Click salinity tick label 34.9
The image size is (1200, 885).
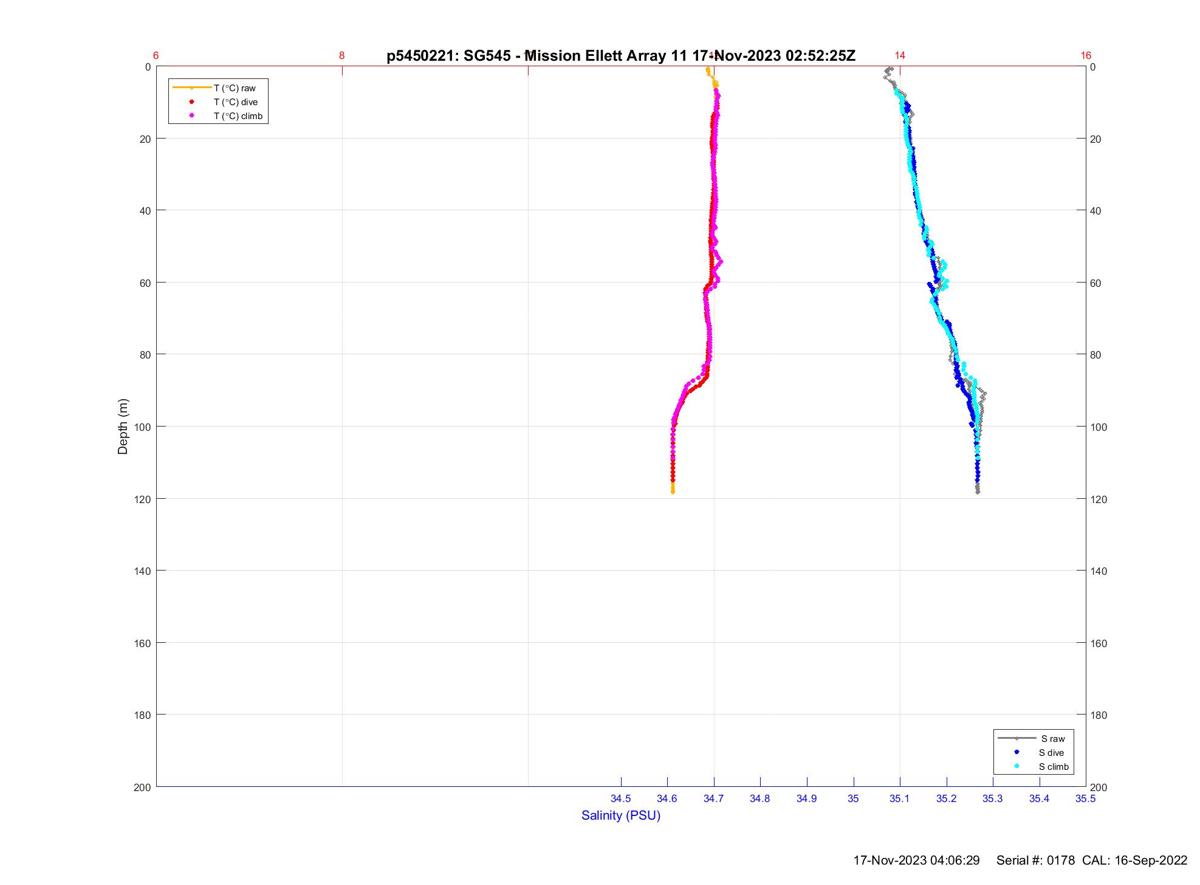coord(807,799)
